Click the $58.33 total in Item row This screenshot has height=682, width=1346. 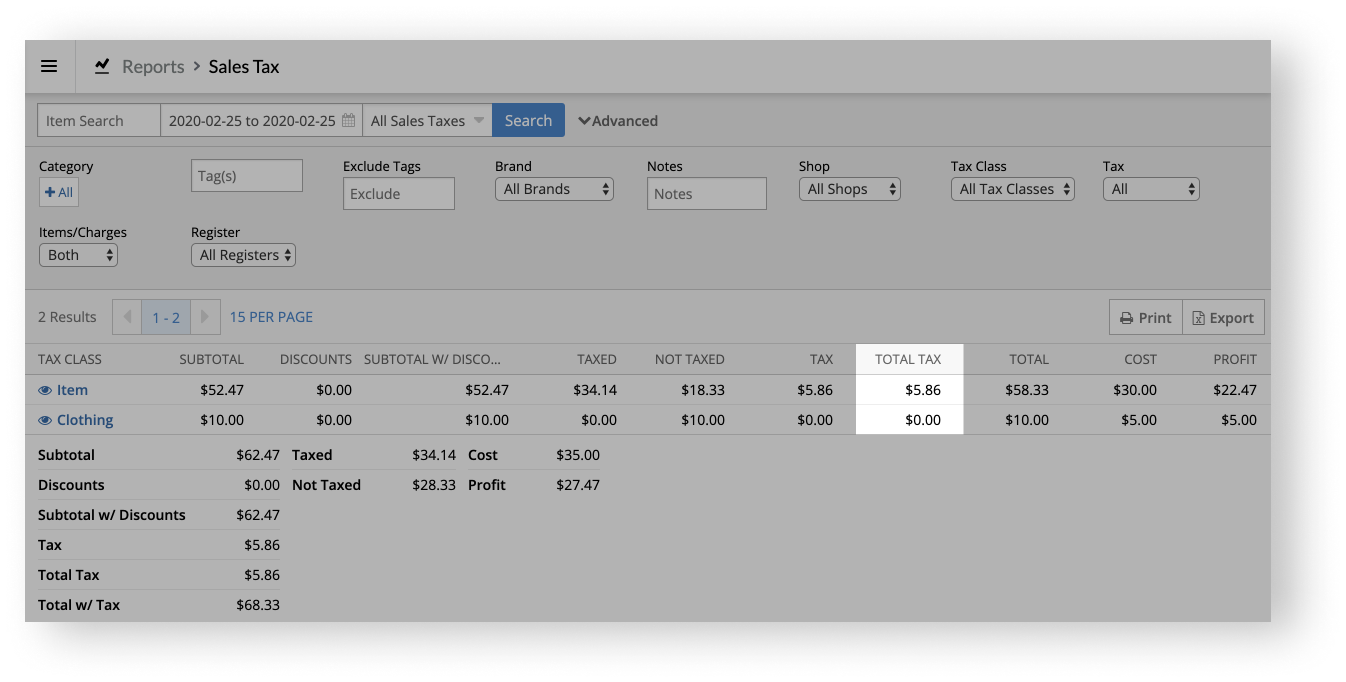click(1027, 390)
